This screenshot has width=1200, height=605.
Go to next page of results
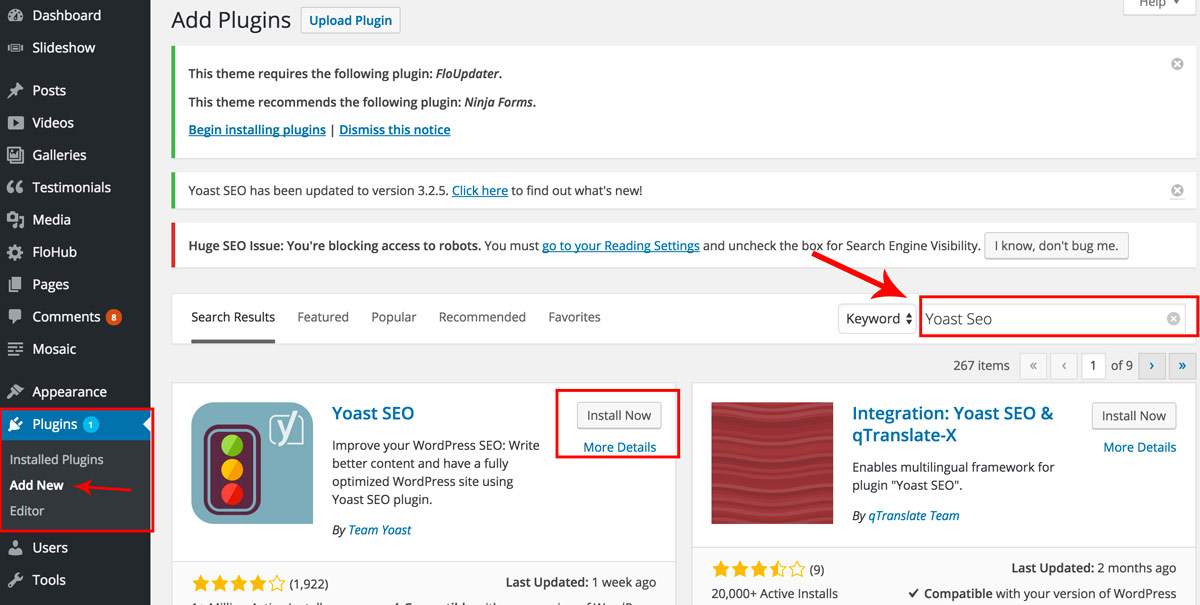[1152, 366]
